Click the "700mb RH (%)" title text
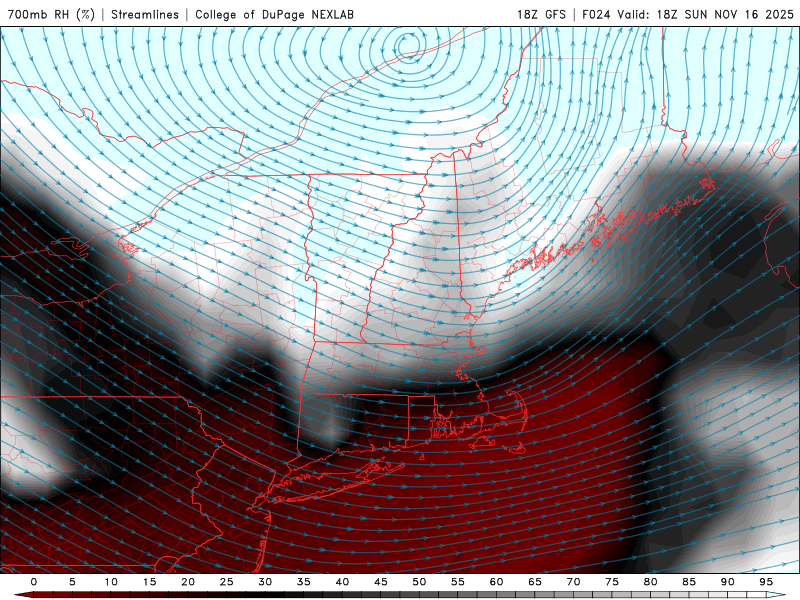The width and height of the screenshot is (800, 600). coord(52,14)
